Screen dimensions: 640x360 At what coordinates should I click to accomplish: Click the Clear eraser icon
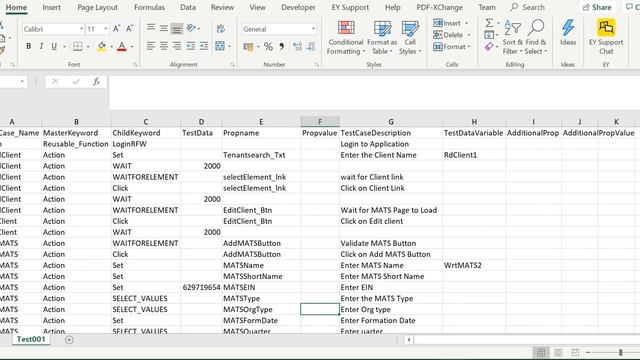click(489, 47)
